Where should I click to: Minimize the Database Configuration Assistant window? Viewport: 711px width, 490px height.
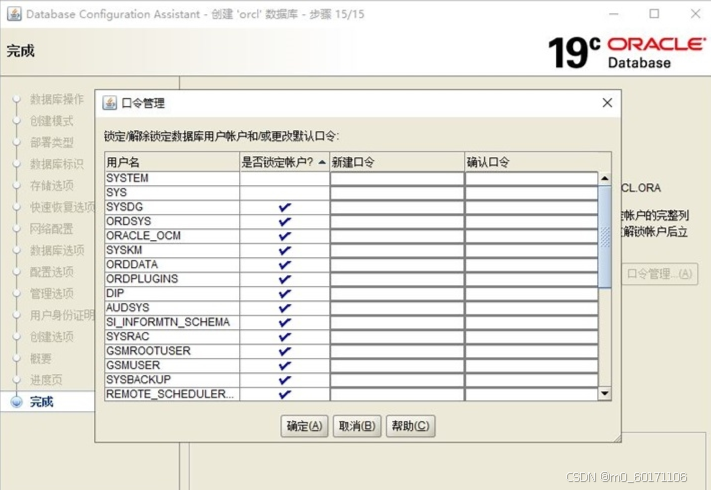[614, 14]
